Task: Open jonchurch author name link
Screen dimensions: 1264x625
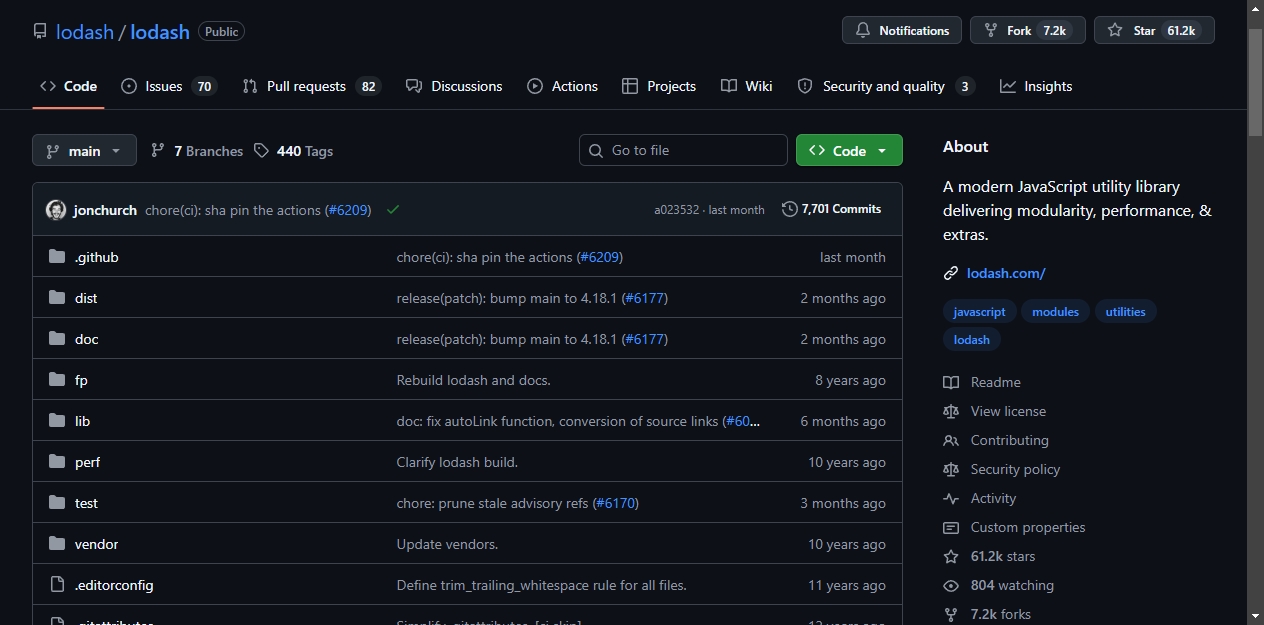Action: (x=105, y=210)
